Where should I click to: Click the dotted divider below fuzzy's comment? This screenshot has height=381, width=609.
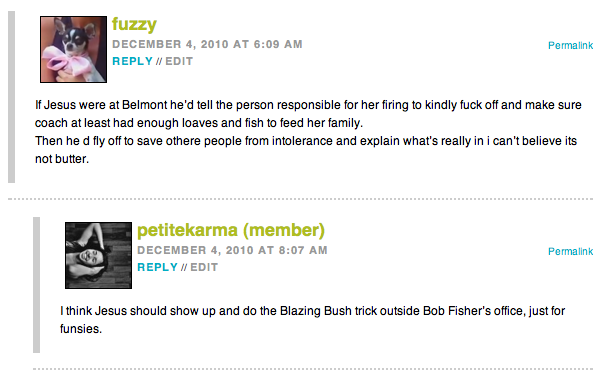click(300, 199)
